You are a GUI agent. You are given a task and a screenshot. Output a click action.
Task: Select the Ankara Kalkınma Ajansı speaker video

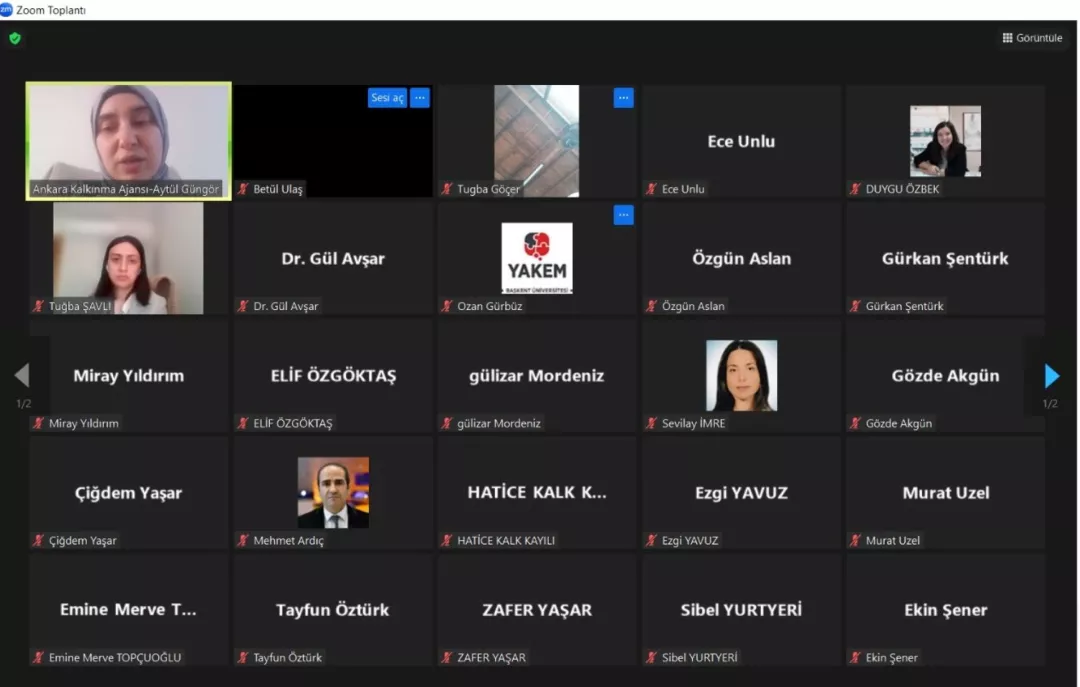pyautogui.click(x=129, y=135)
